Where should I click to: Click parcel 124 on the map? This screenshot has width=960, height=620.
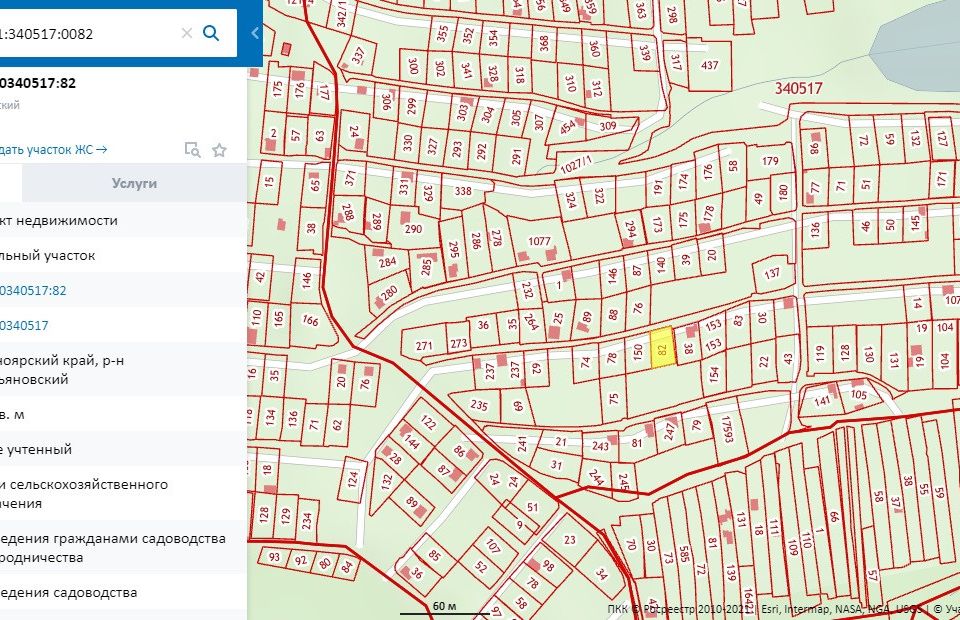click(352, 479)
